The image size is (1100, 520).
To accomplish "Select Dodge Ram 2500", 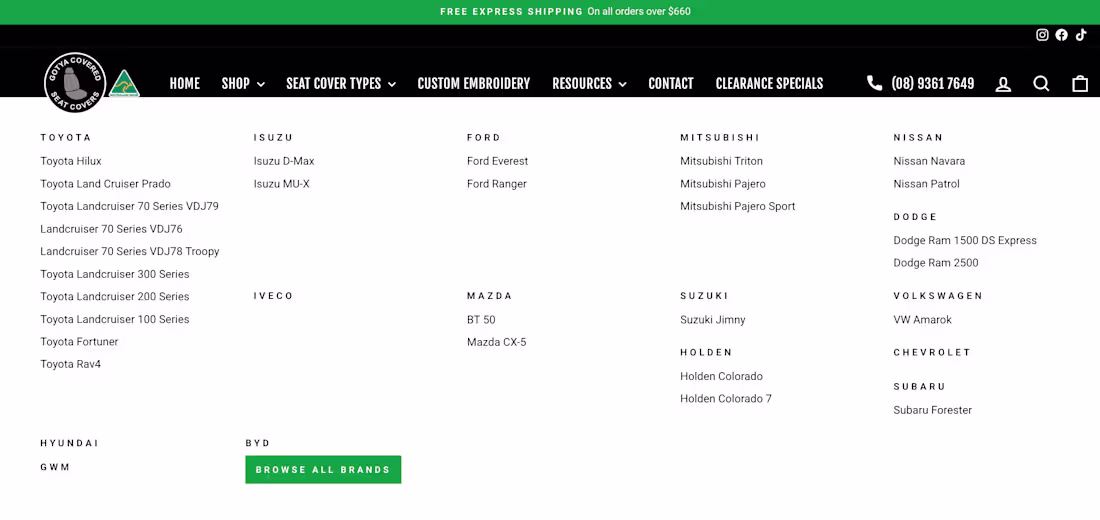I will click(x=936, y=263).
